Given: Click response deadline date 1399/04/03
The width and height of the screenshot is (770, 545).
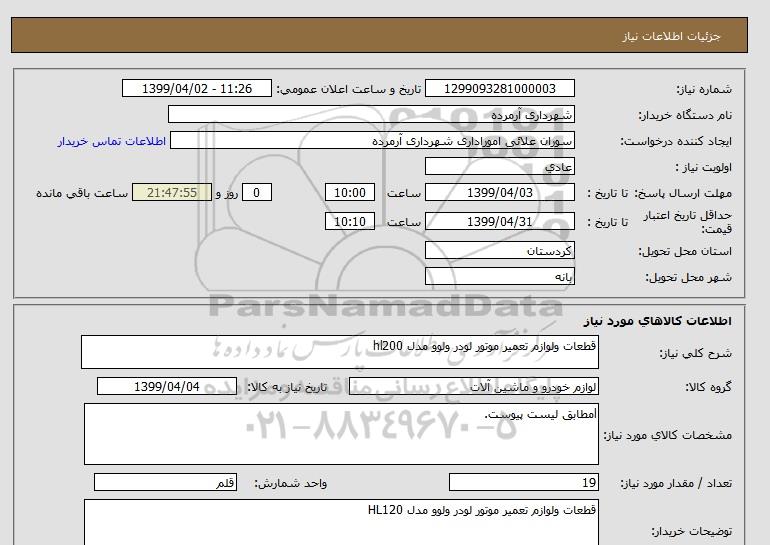Looking at the screenshot, I should (x=499, y=192).
